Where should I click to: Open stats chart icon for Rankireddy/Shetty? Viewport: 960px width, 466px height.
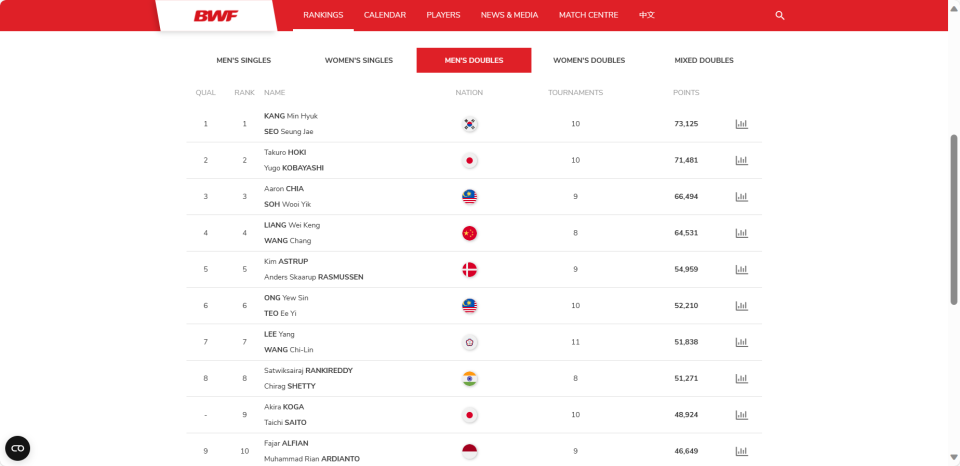click(741, 378)
